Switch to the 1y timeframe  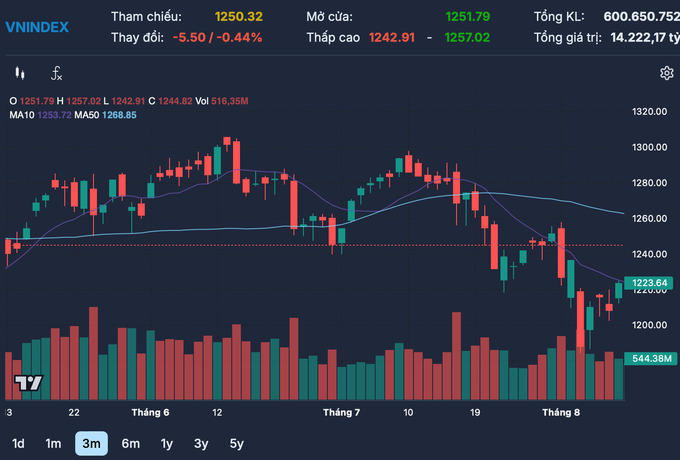tap(166, 443)
